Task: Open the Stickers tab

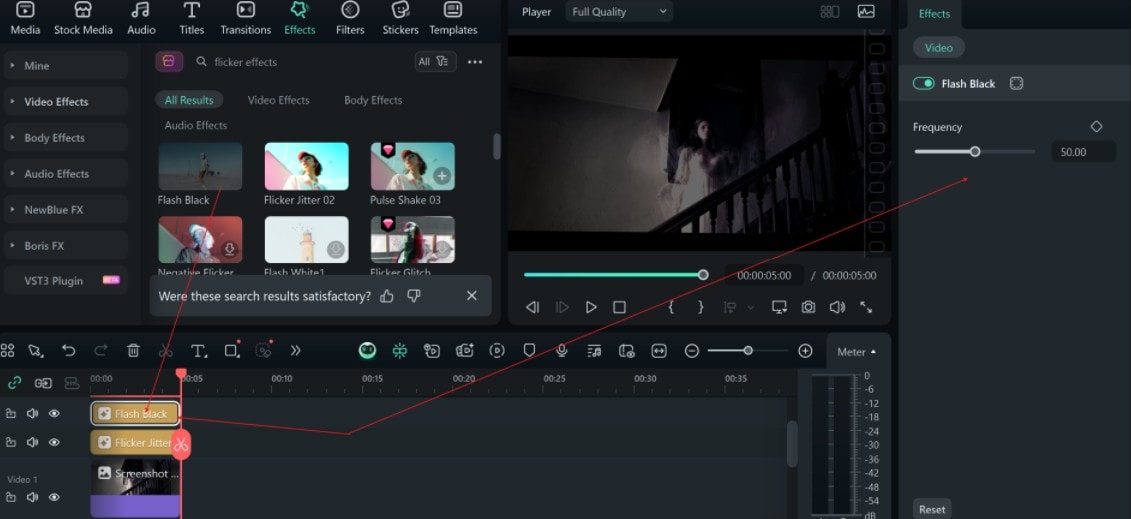Action: click(x=400, y=19)
